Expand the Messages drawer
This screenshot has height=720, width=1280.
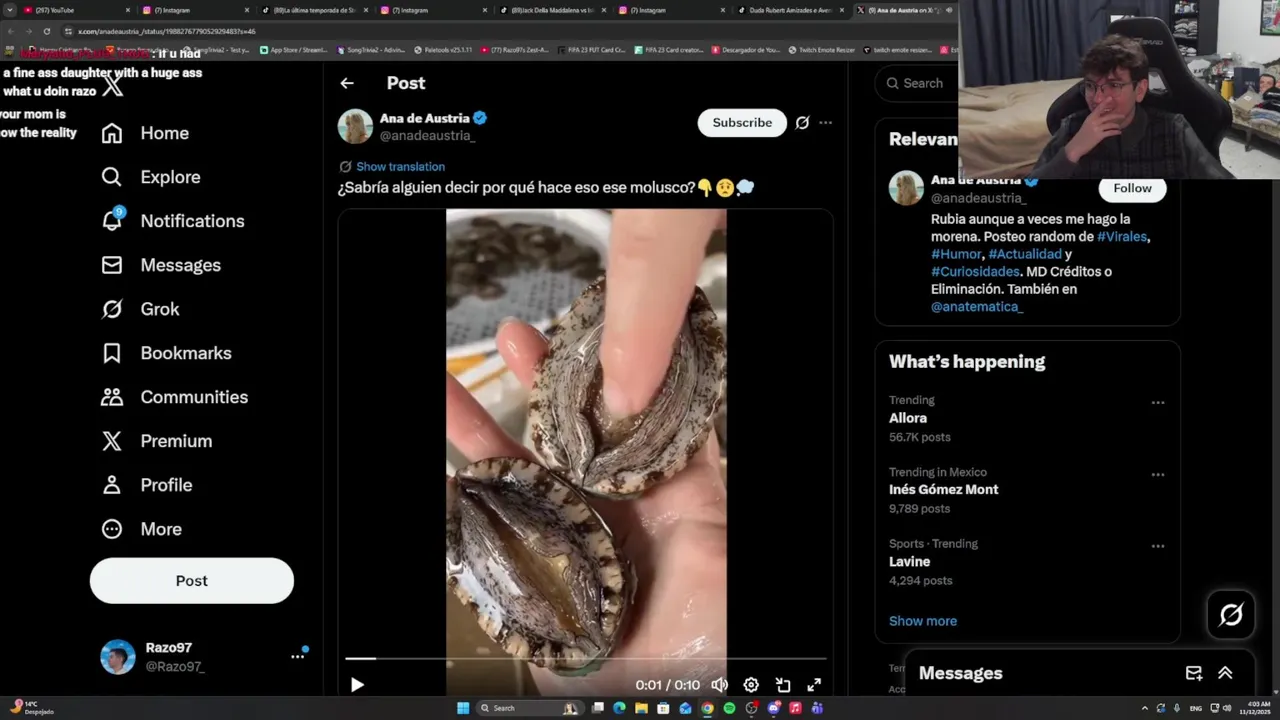coord(1225,673)
